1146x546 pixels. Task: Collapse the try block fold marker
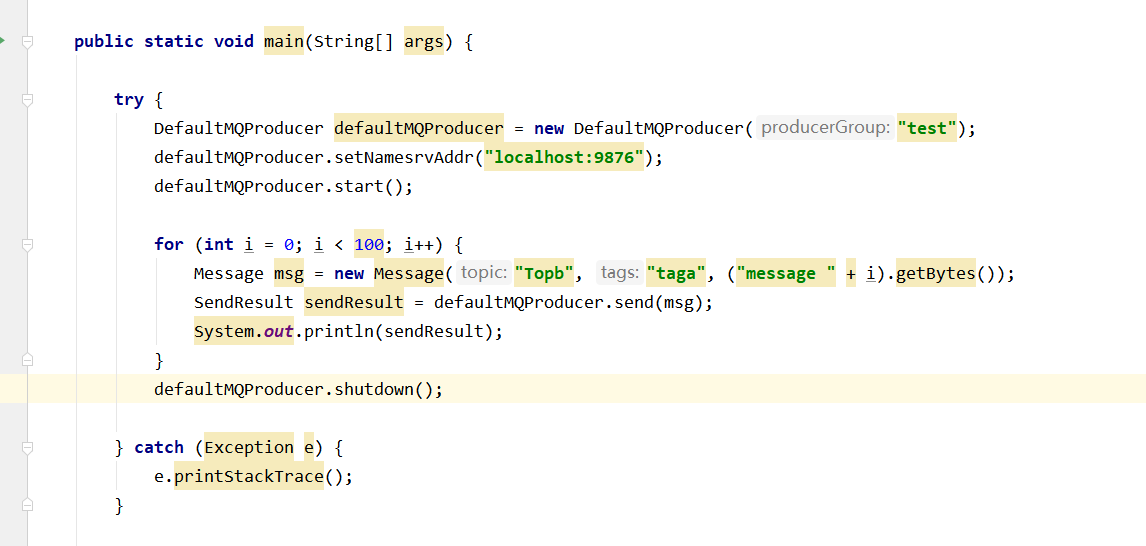pyautogui.click(x=28, y=100)
